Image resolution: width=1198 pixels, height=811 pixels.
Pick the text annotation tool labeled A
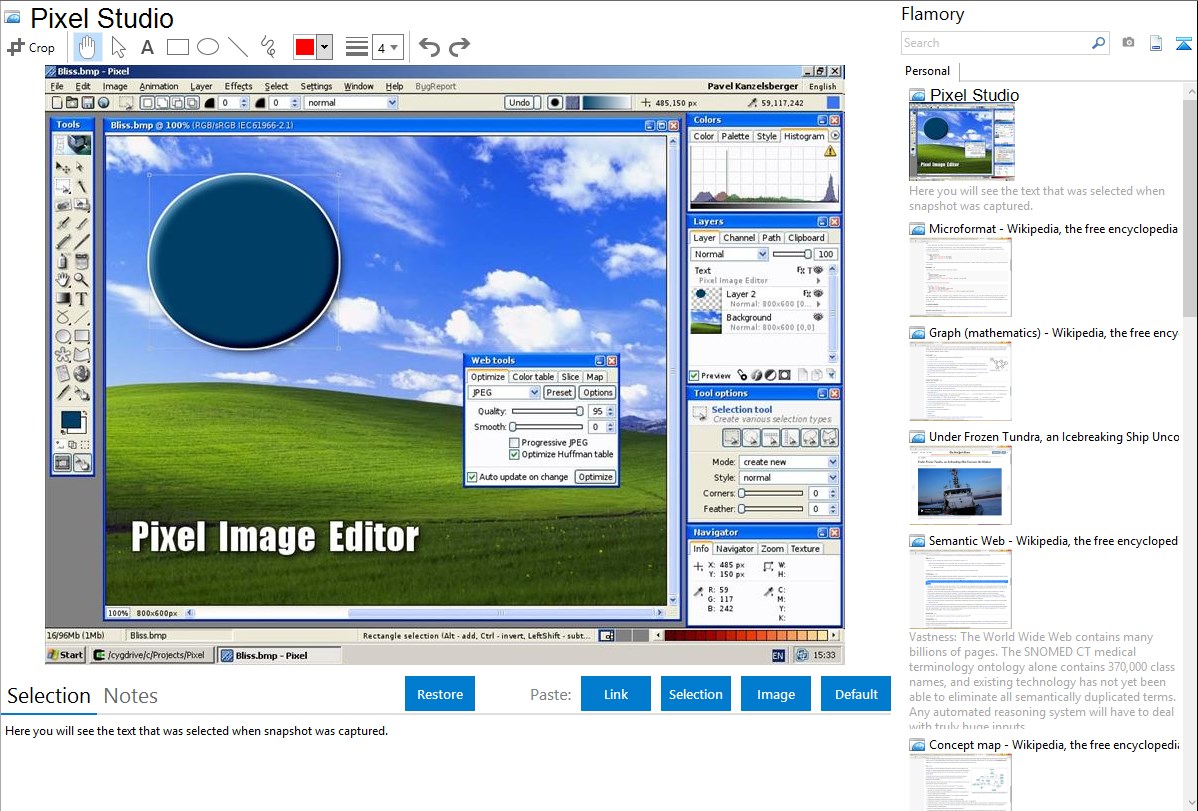147,47
